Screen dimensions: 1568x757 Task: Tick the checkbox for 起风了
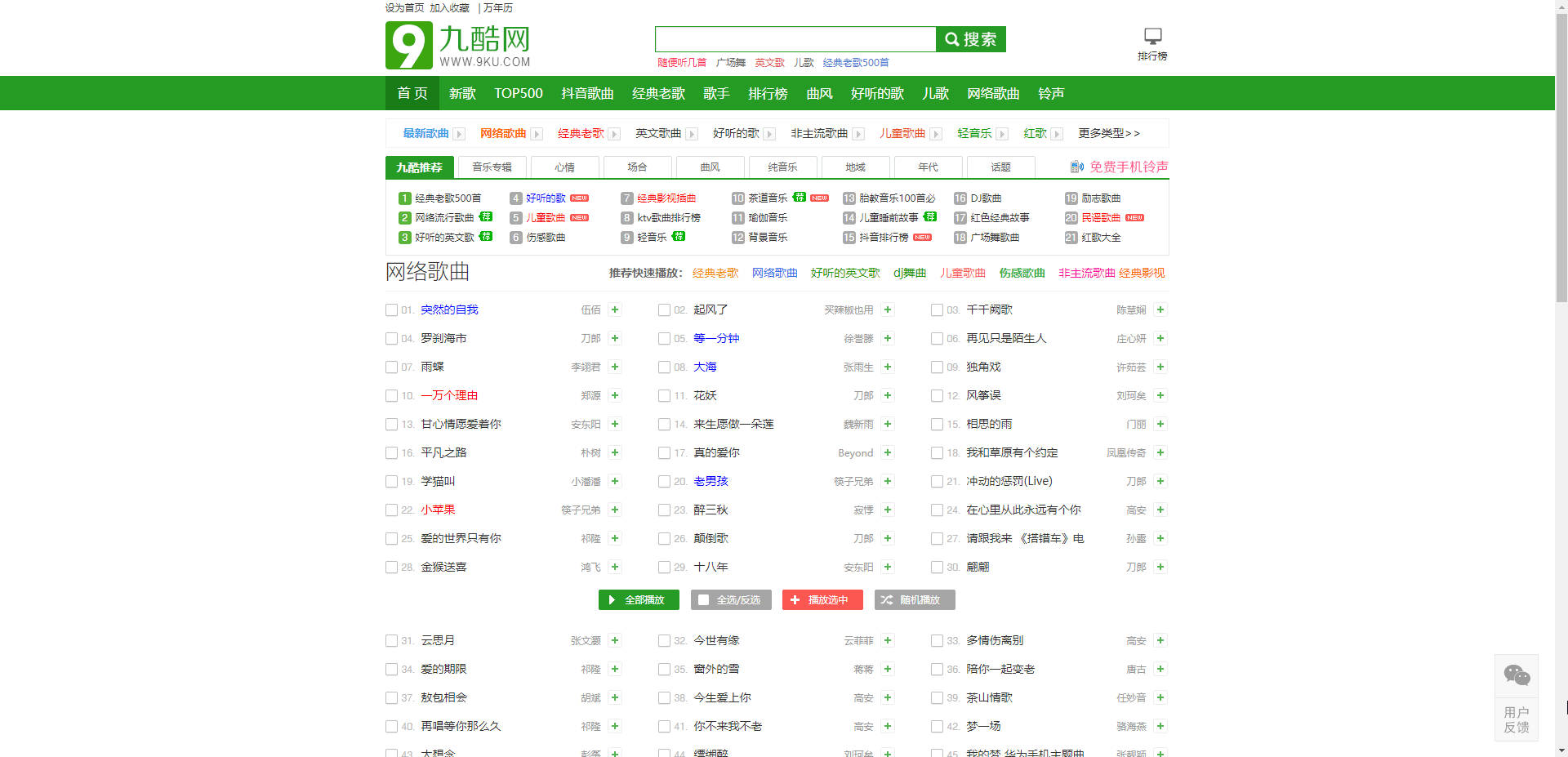(x=664, y=310)
